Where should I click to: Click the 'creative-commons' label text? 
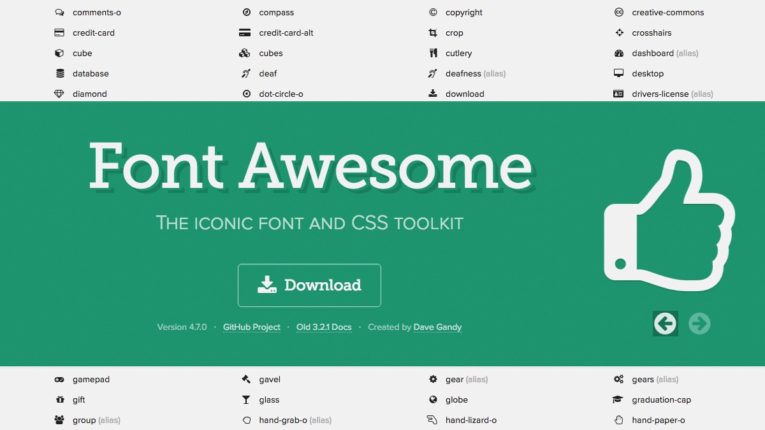(668, 13)
